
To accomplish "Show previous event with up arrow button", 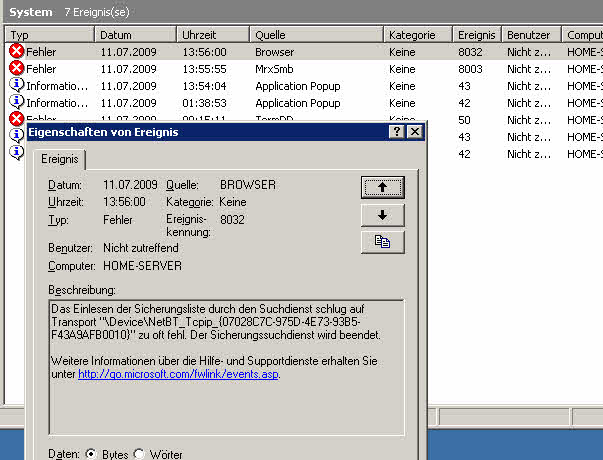I will [382, 187].
